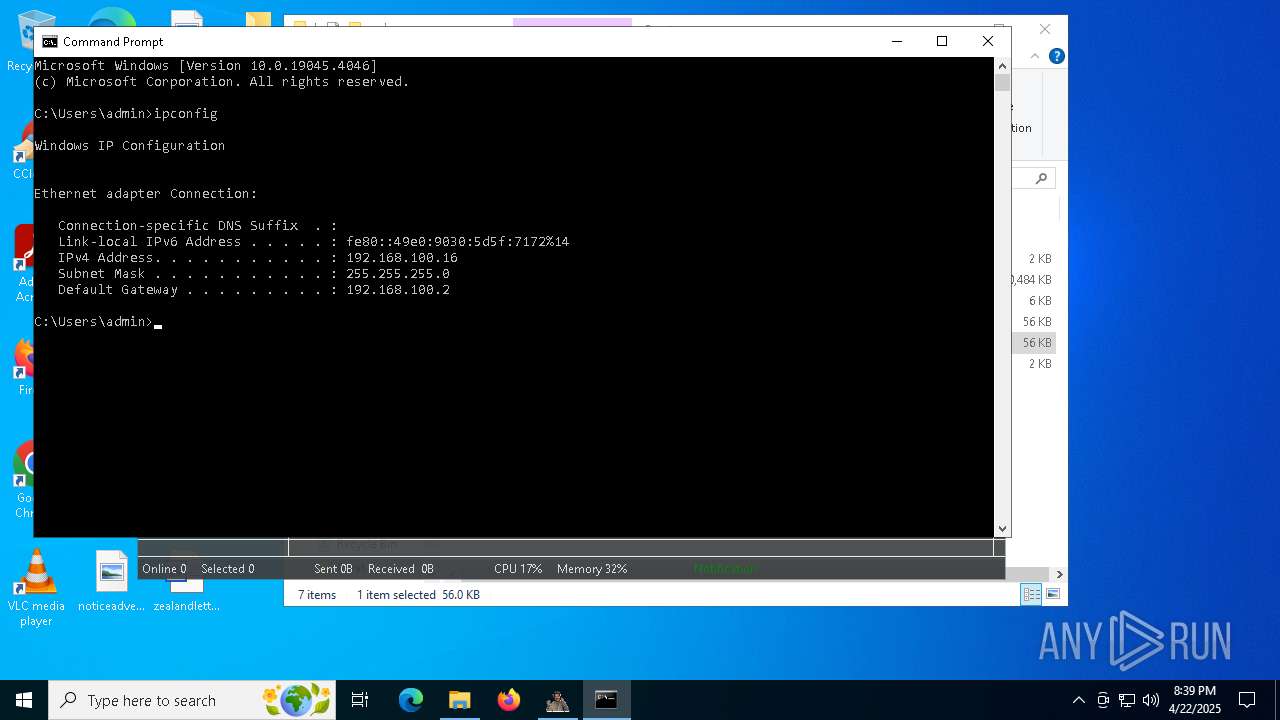Click the green Notification label in status bar
Image resolution: width=1280 pixels, height=720 pixels.
tap(724, 569)
